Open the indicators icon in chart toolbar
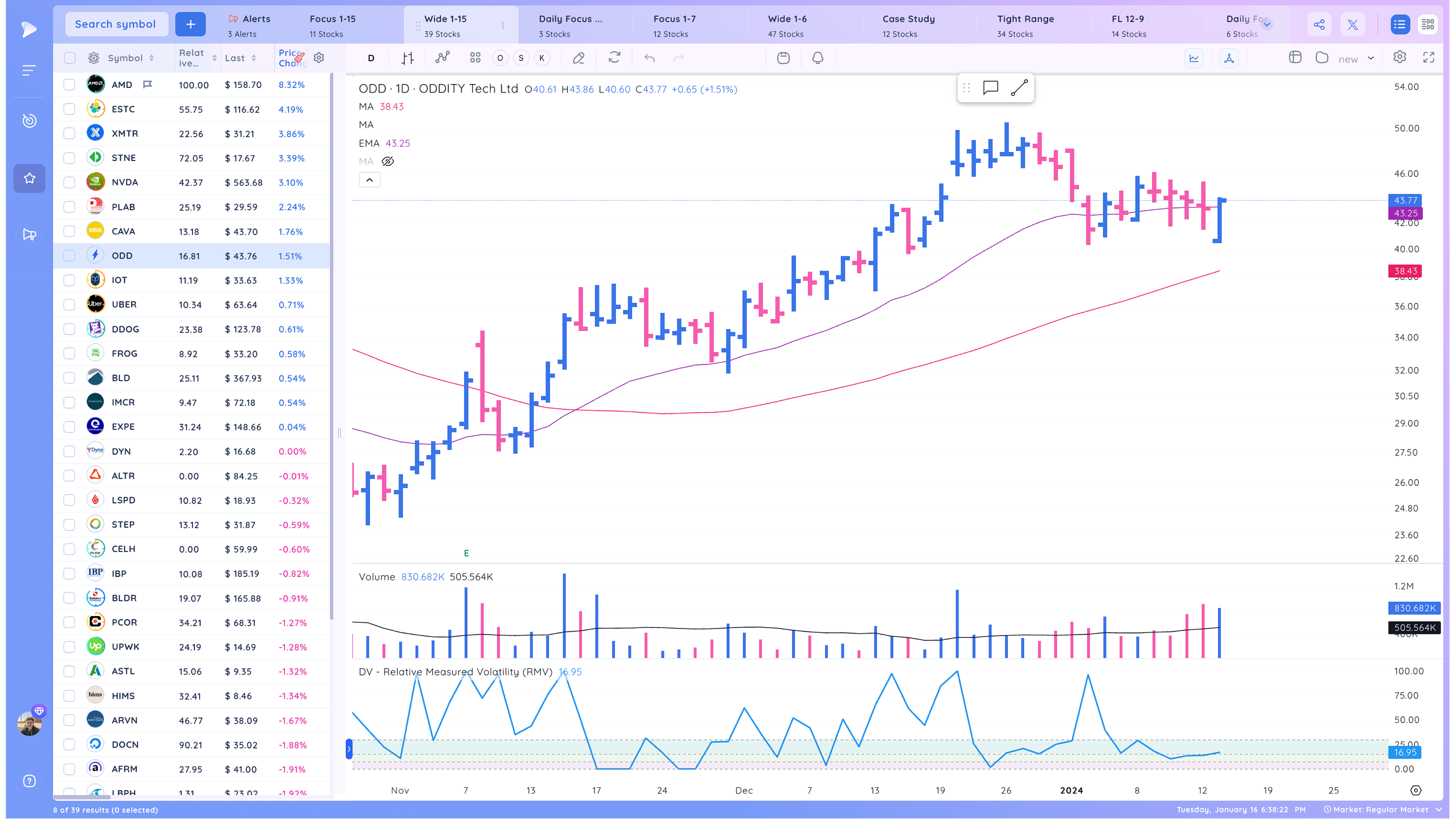Screen dimensions: 1456x819 point(442,57)
